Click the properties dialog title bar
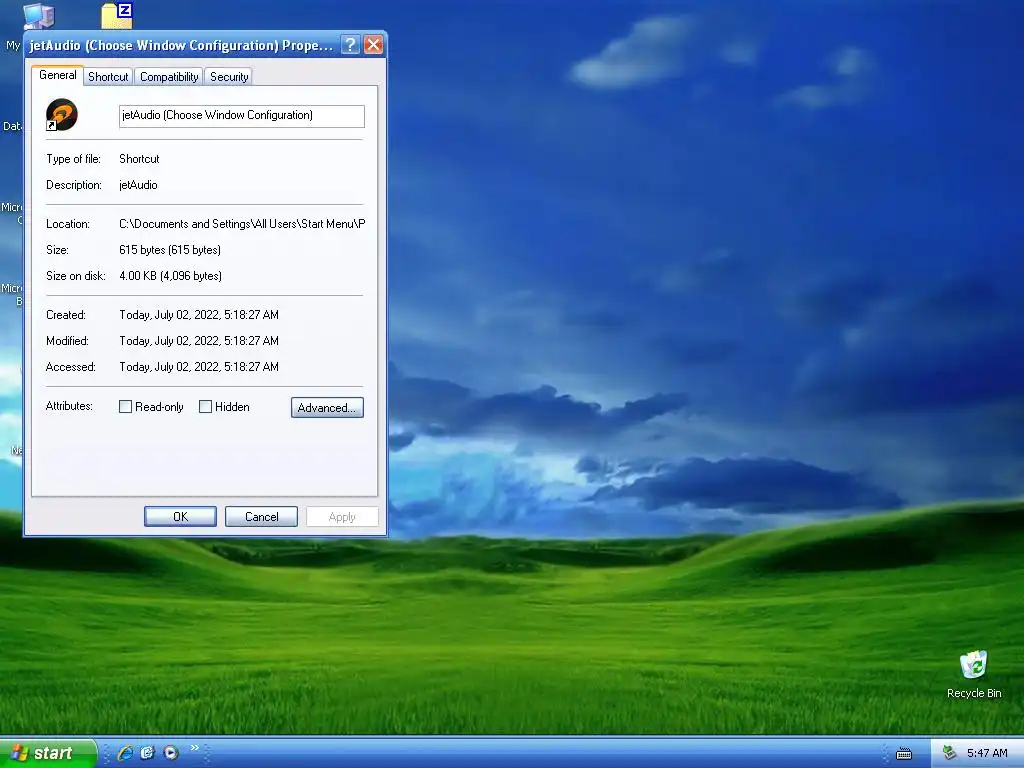1024x768 pixels. pyautogui.click(x=182, y=45)
